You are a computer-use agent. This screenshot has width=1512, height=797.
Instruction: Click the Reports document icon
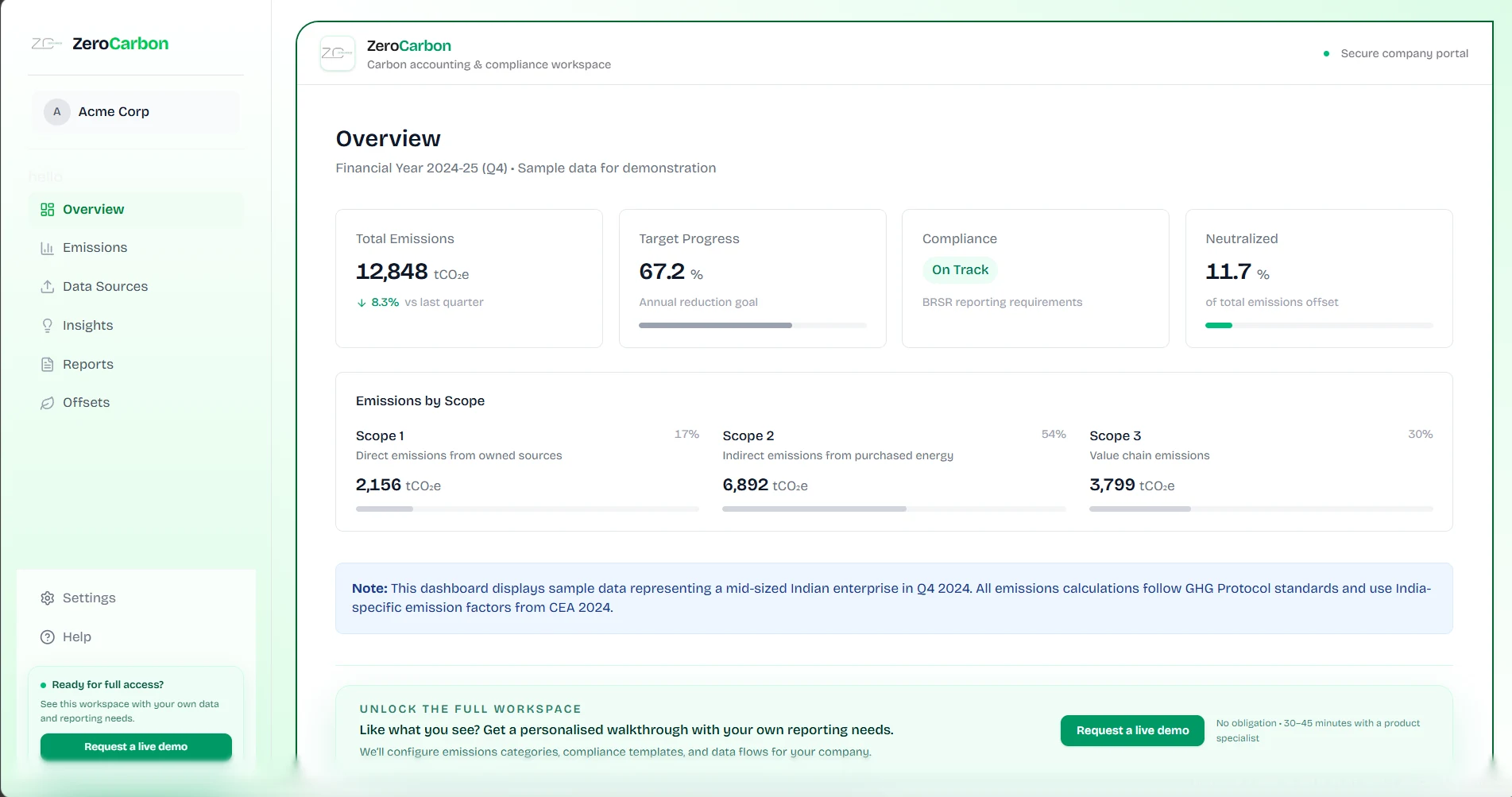(x=48, y=364)
